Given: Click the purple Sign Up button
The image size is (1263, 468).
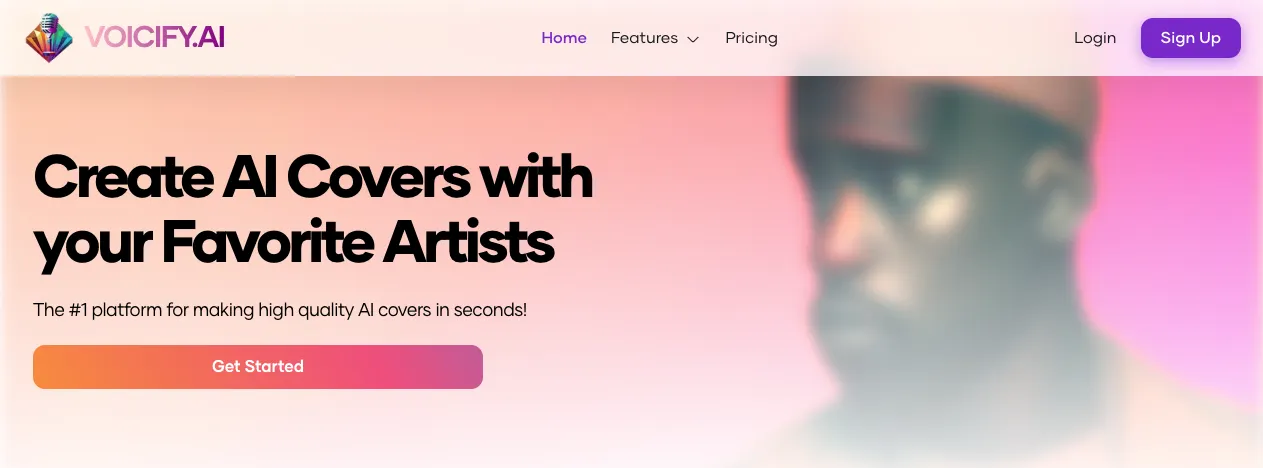Looking at the screenshot, I should pos(1190,38).
